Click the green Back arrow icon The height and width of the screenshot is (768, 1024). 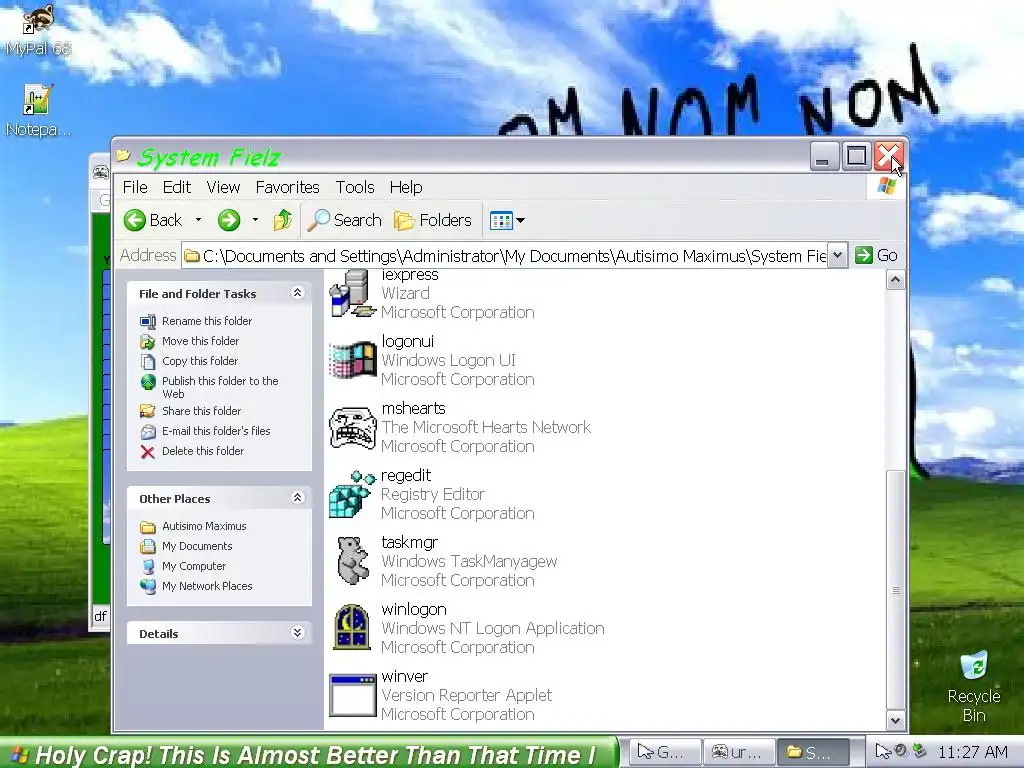pyautogui.click(x=135, y=220)
